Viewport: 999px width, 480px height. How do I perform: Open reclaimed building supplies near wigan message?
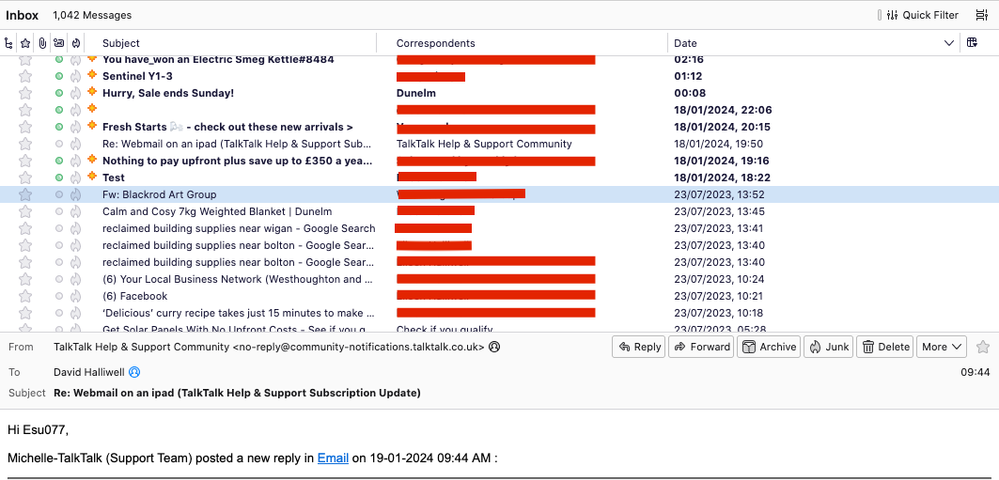click(x=239, y=228)
